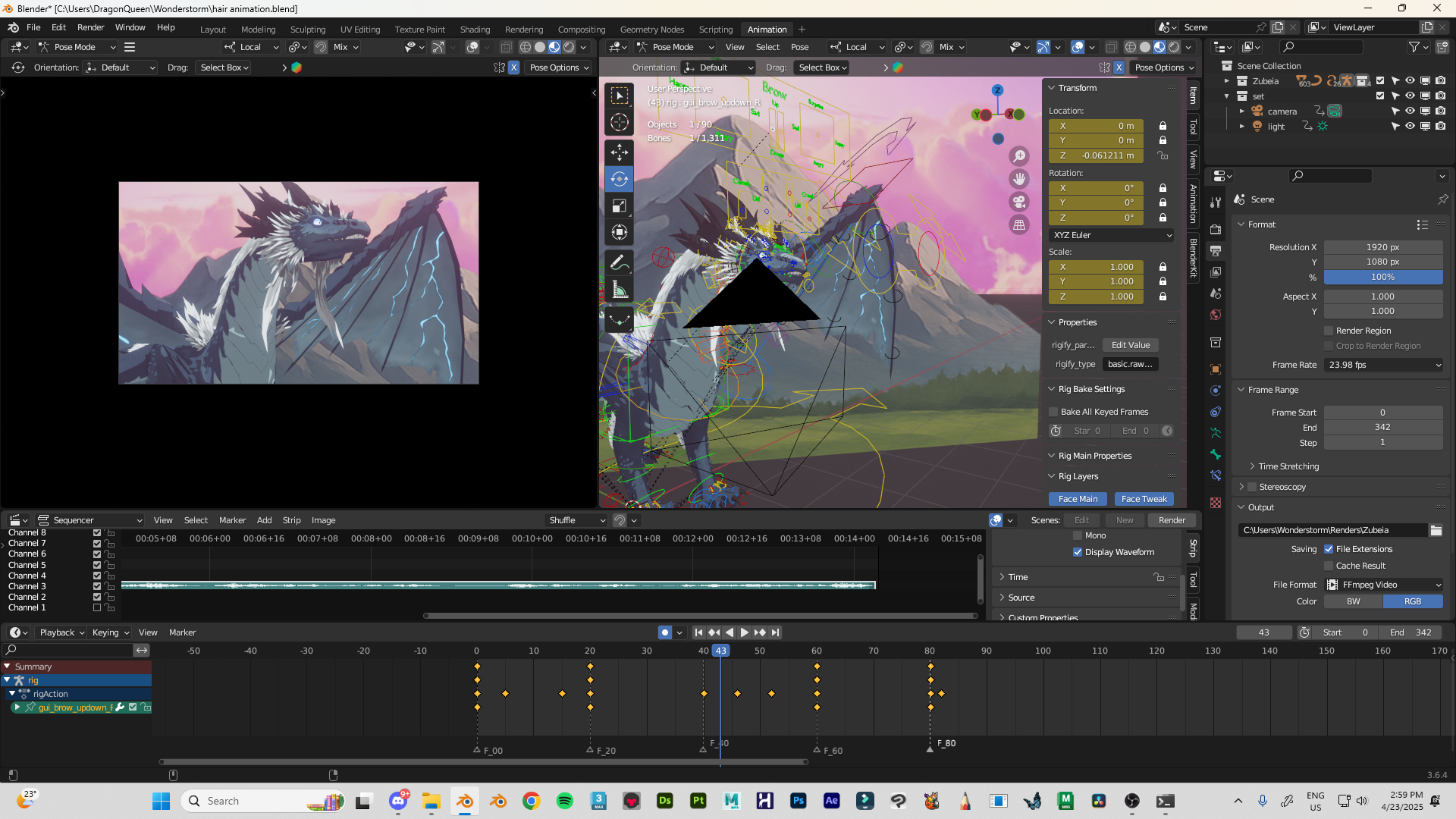
Task: Select the Scale tool in viewport
Action: pos(620,206)
